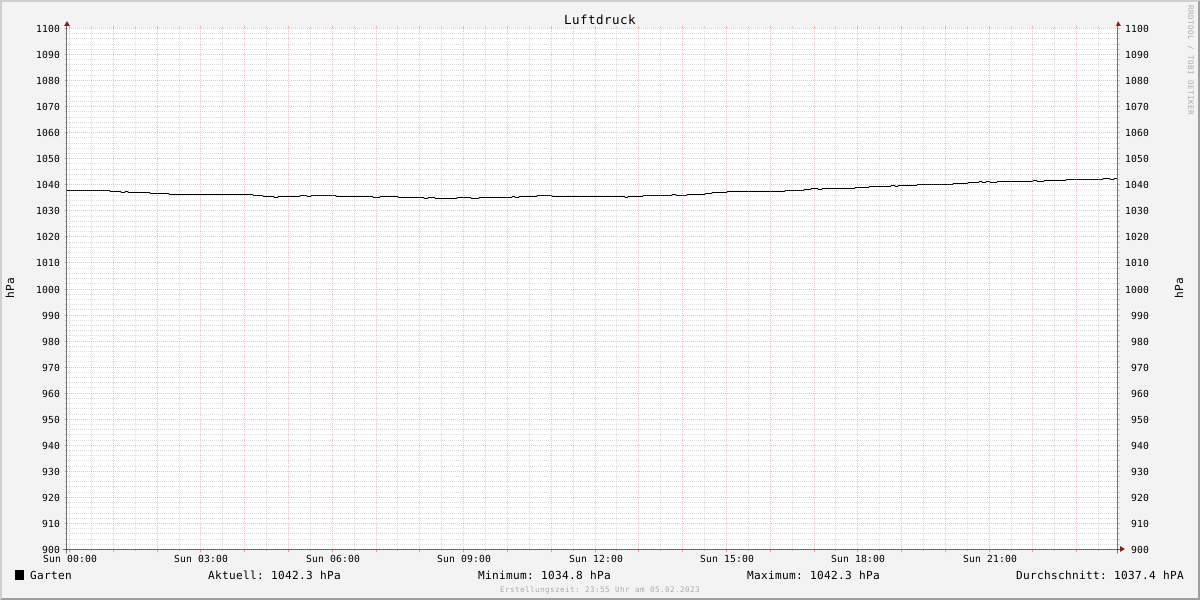
Task: Select the 'Aktuell: 1042.3 hPa' value
Action: click(x=274, y=575)
